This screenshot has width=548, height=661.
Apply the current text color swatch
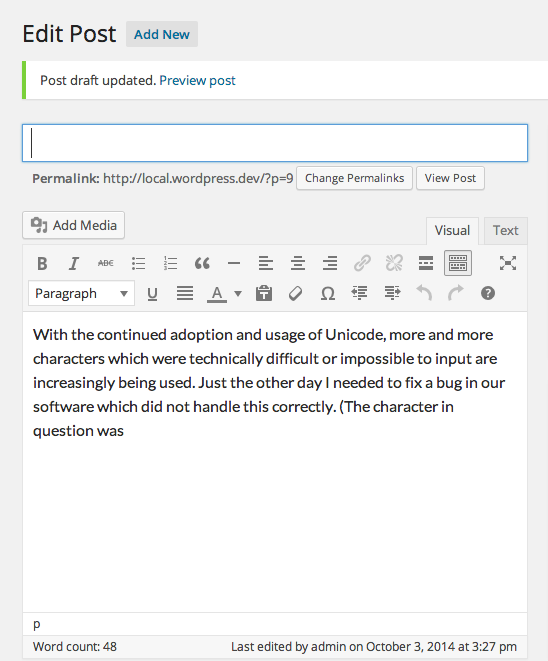[217, 293]
